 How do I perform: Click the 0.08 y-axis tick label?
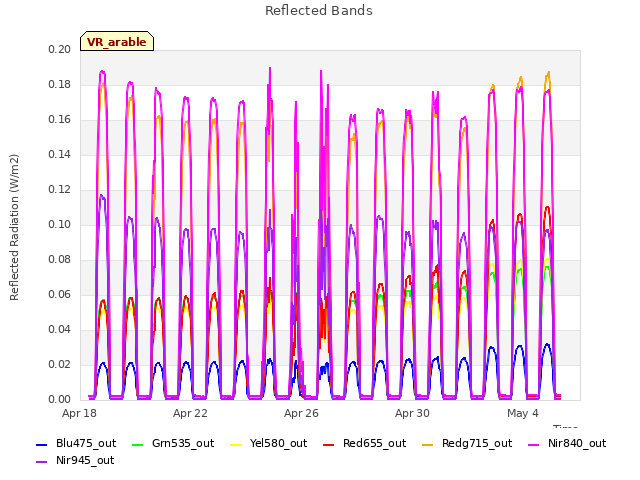click(x=60, y=260)
